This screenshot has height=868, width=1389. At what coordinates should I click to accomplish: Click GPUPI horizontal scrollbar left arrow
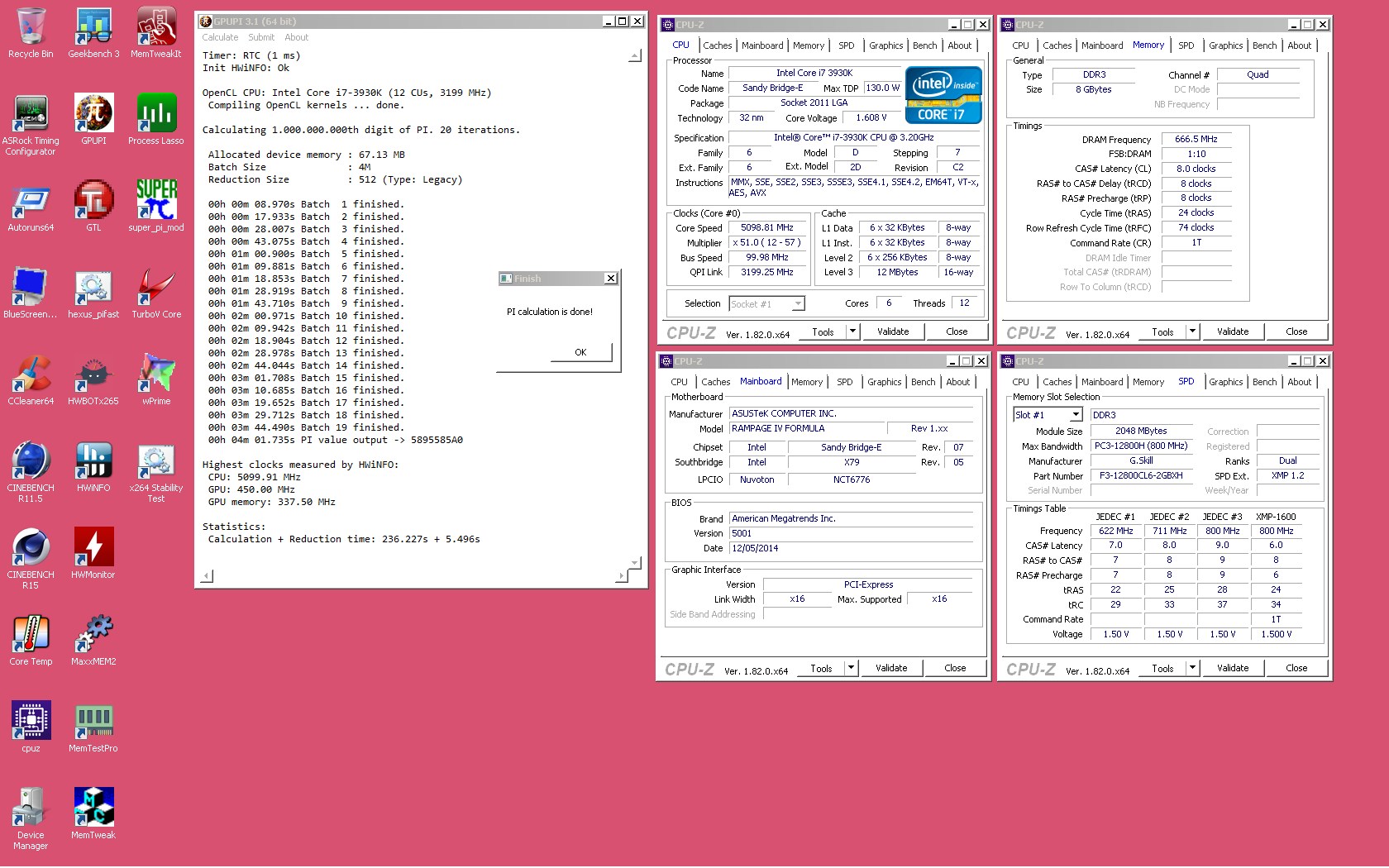pyautogui.click(x=207, y=575)
